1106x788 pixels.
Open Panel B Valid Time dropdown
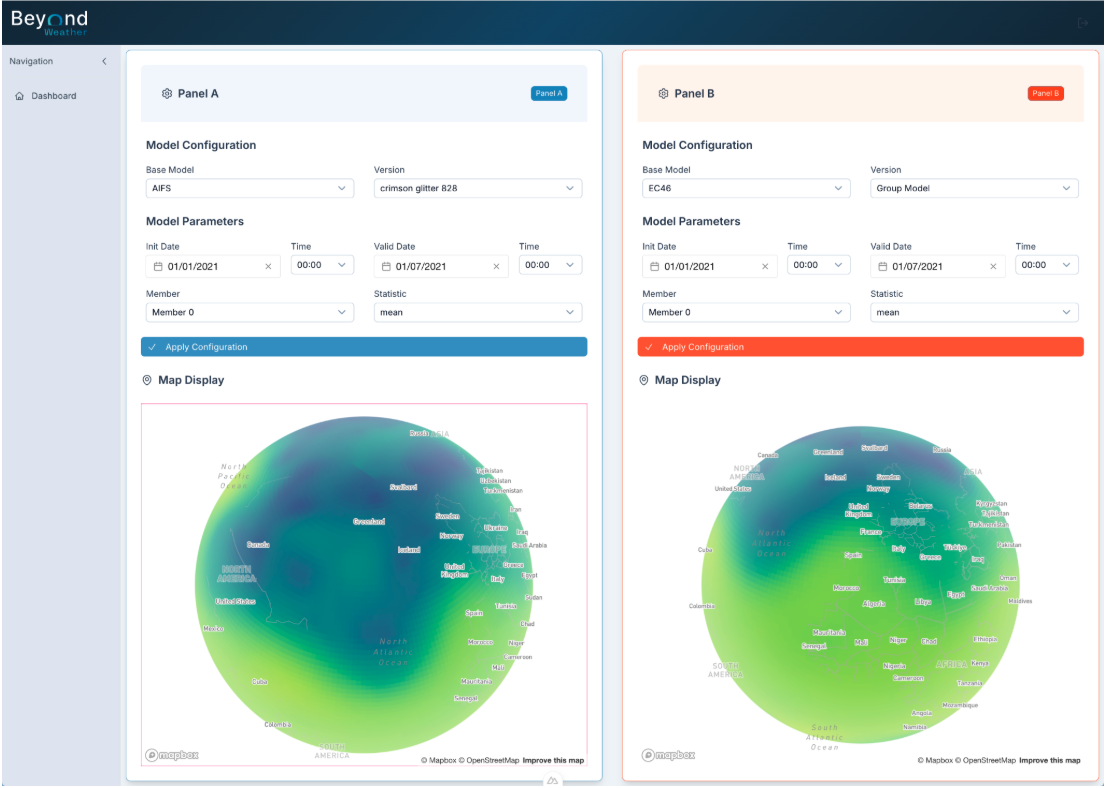(x=1047, y=265)
